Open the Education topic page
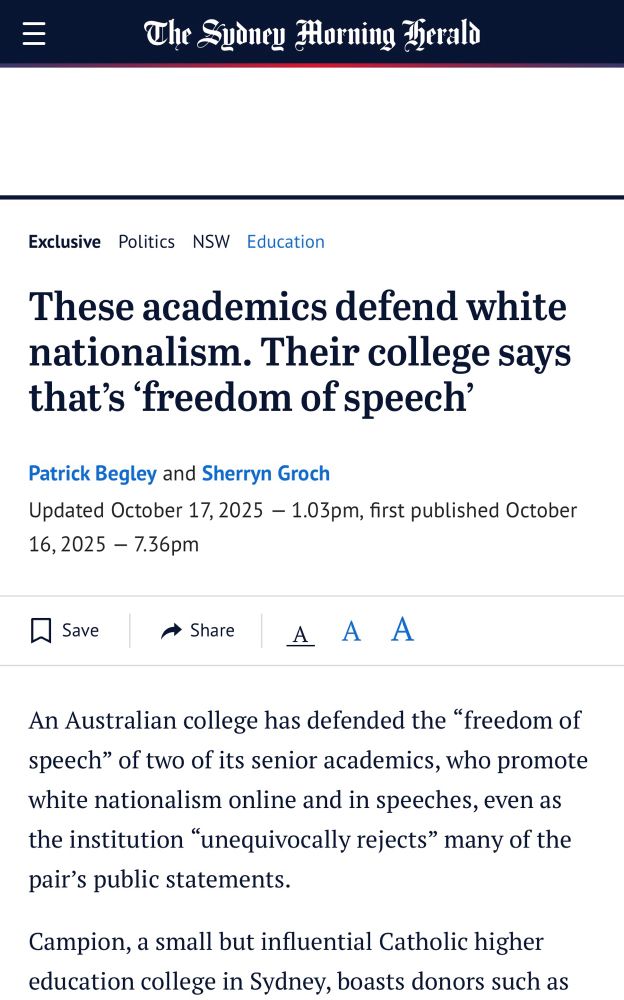This screenshot has width=624, height=1000. point(286,241)
